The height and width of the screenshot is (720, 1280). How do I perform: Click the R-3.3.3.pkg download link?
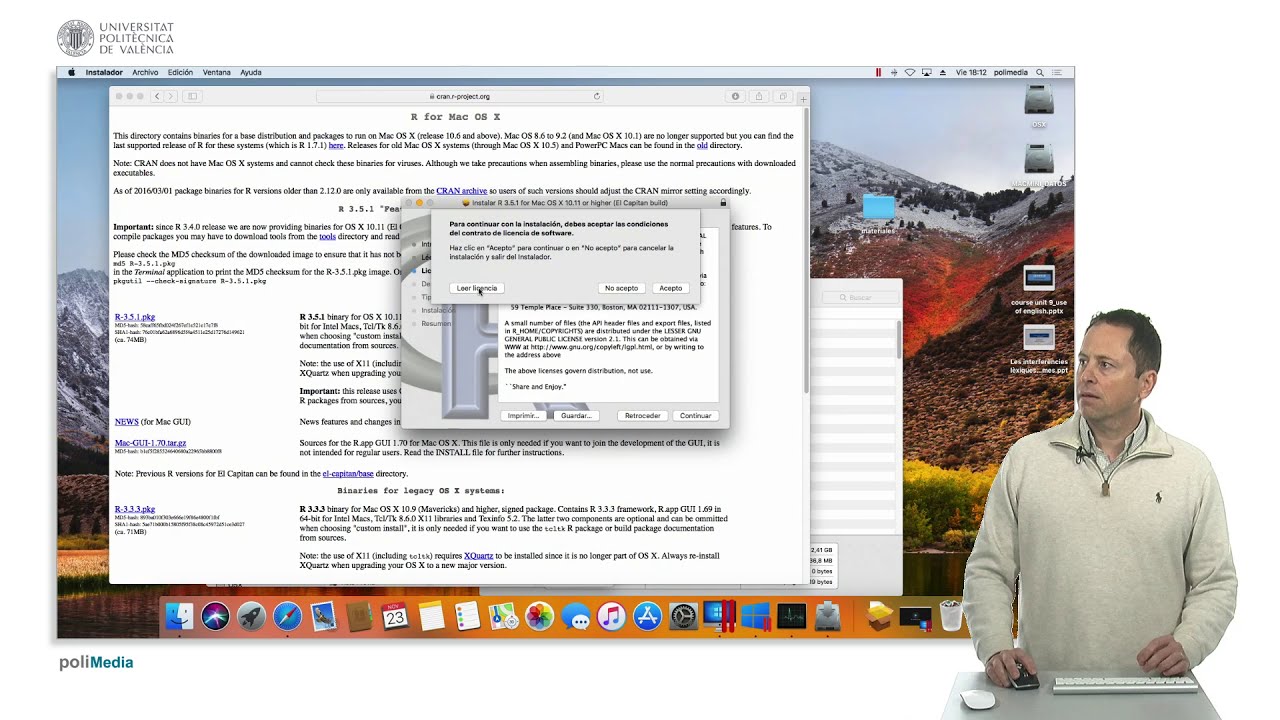[x=135, y=509]
